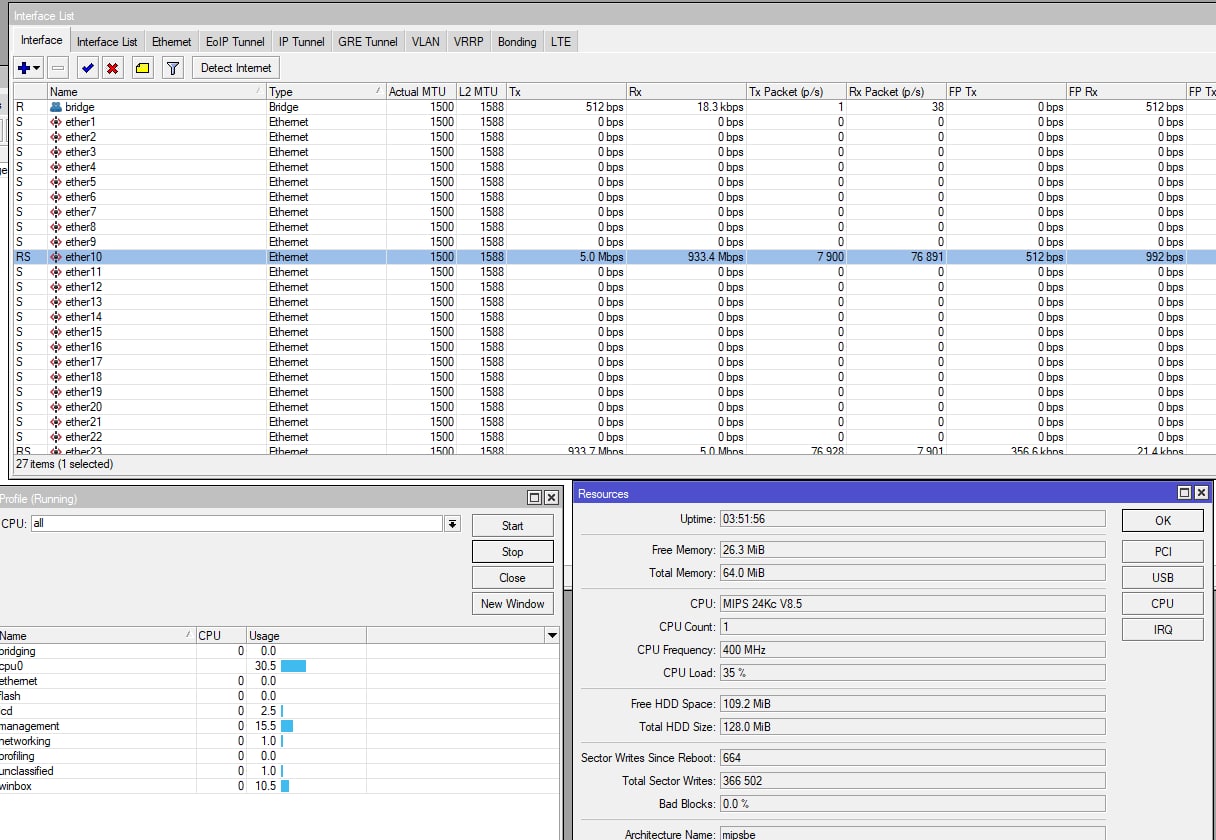Click the ether15 interface icon
This screenshot has height=840, width=1216.
pos(56,332)
